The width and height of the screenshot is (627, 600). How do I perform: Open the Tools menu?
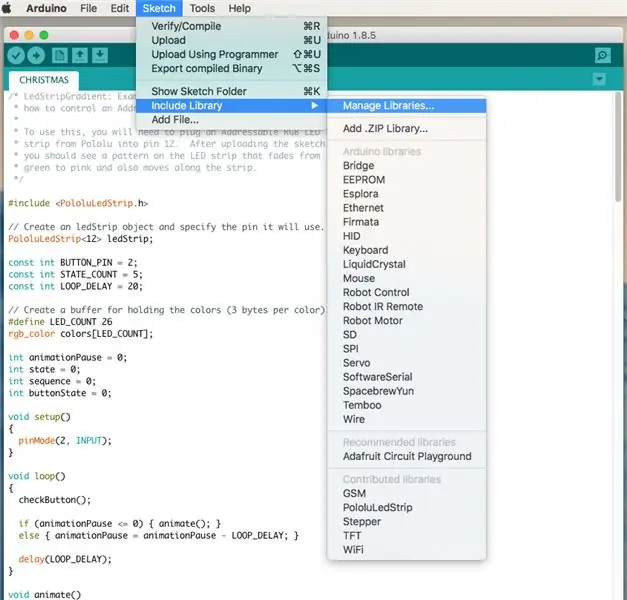coord(202,8)
